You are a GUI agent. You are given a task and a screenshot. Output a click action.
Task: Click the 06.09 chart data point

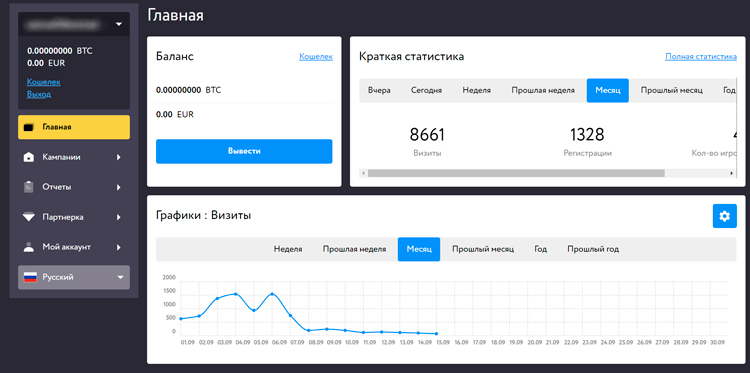(272, 294)
